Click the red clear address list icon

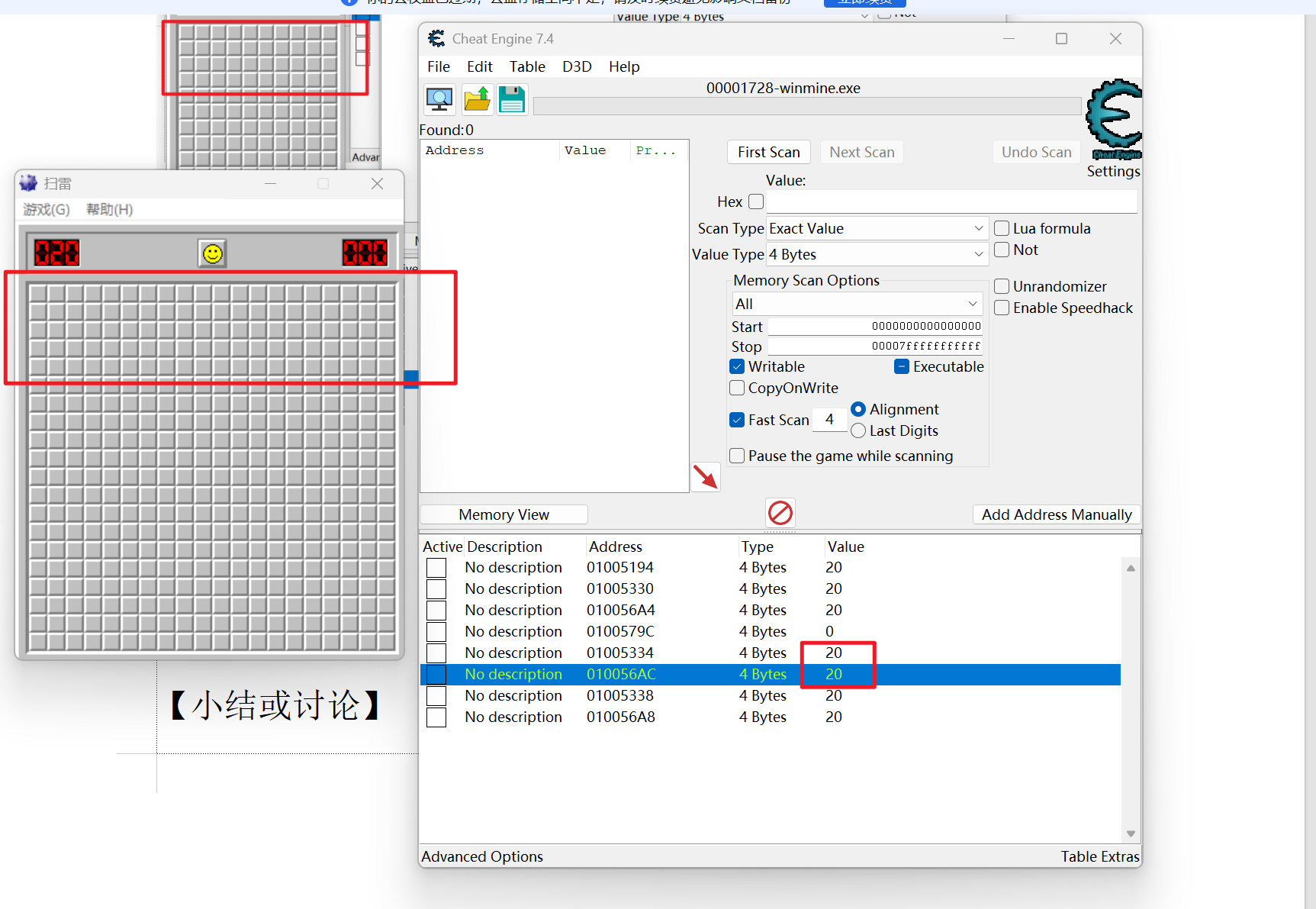pyautogui.click(x=780, y=513)
